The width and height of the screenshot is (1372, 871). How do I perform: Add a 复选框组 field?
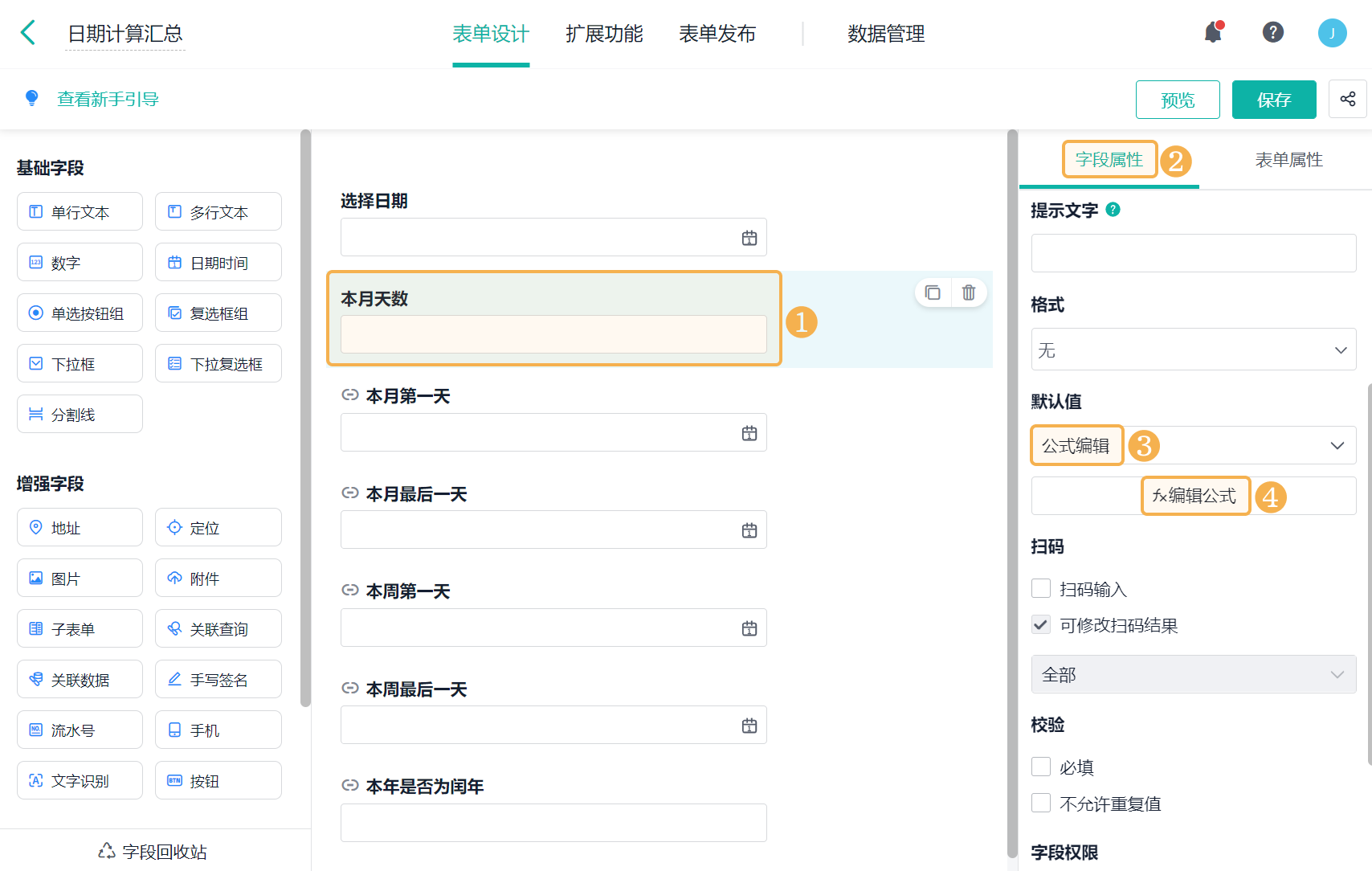(x=218, y=313)
